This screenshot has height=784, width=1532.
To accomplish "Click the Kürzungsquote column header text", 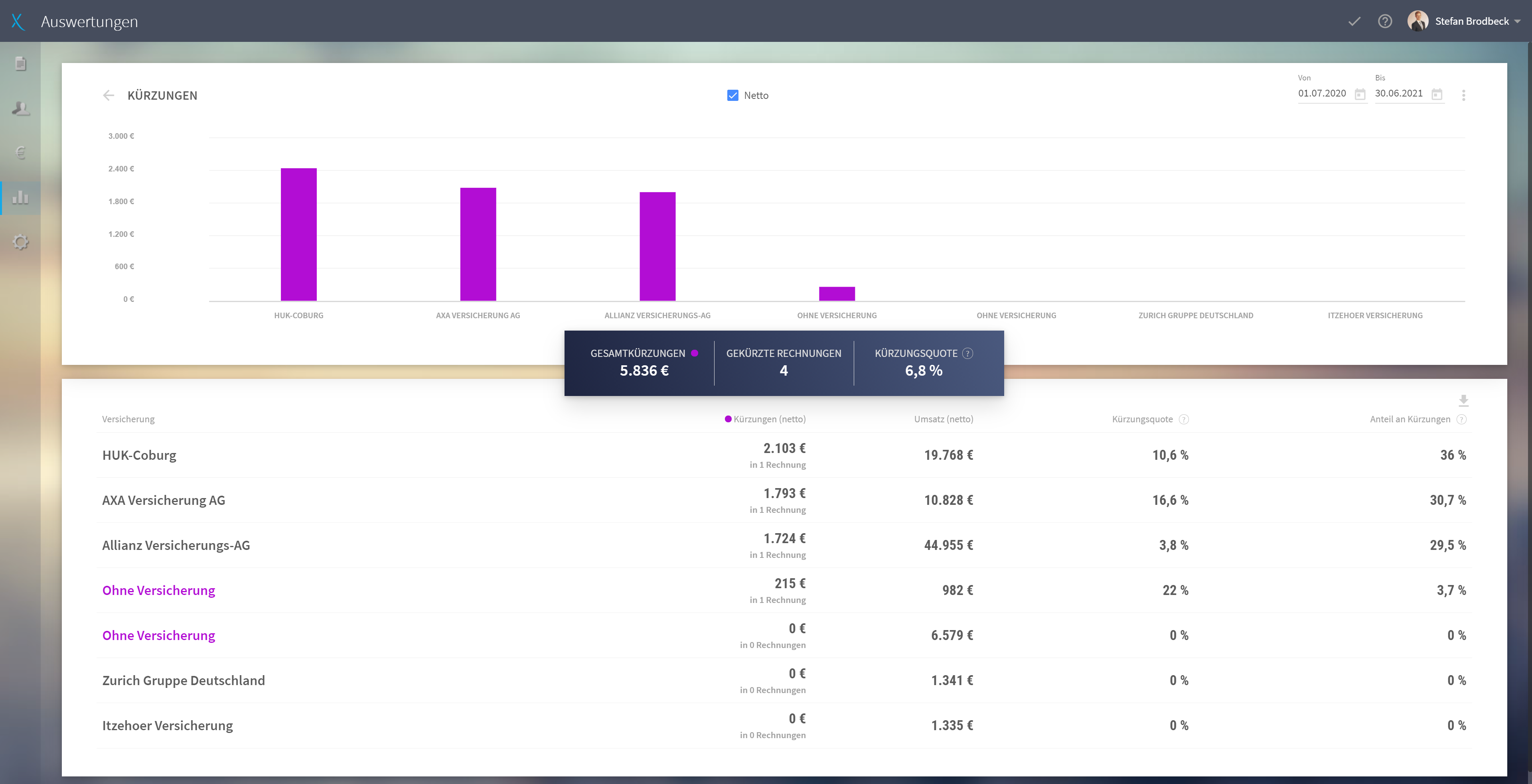I will click(x=1143, y=419).
